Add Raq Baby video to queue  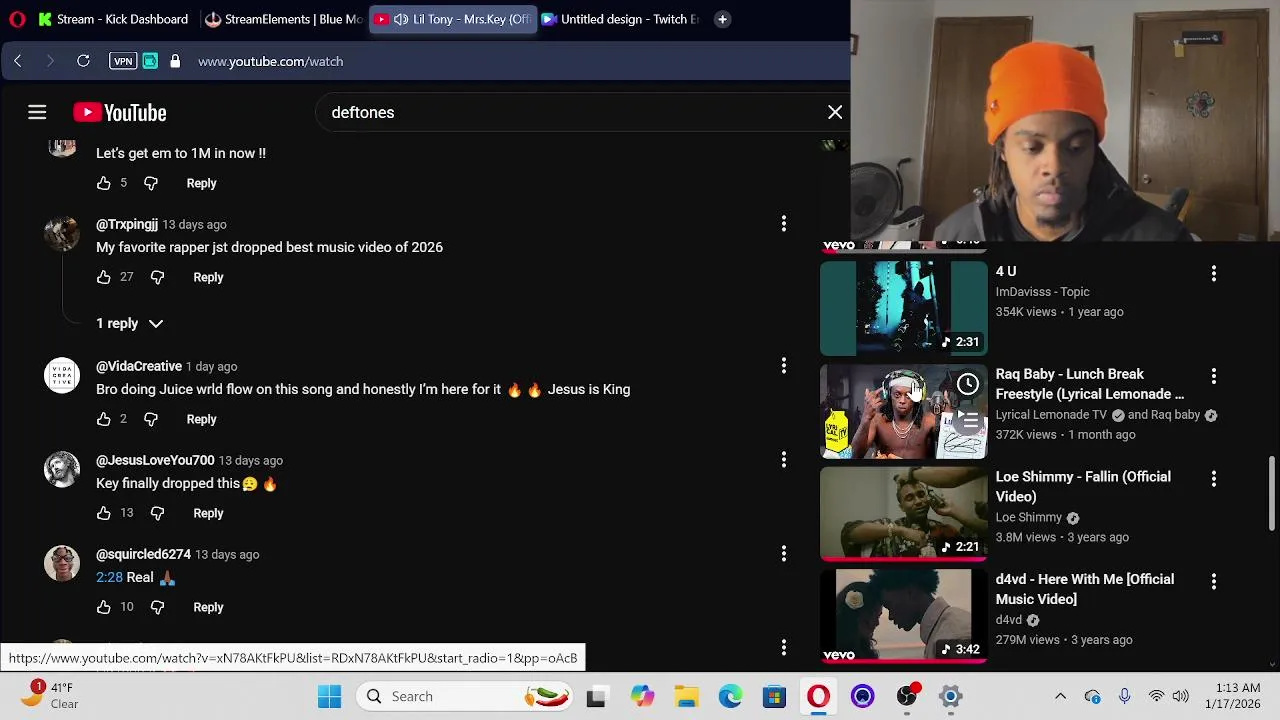pyautogui.click(x=968, y=420)
